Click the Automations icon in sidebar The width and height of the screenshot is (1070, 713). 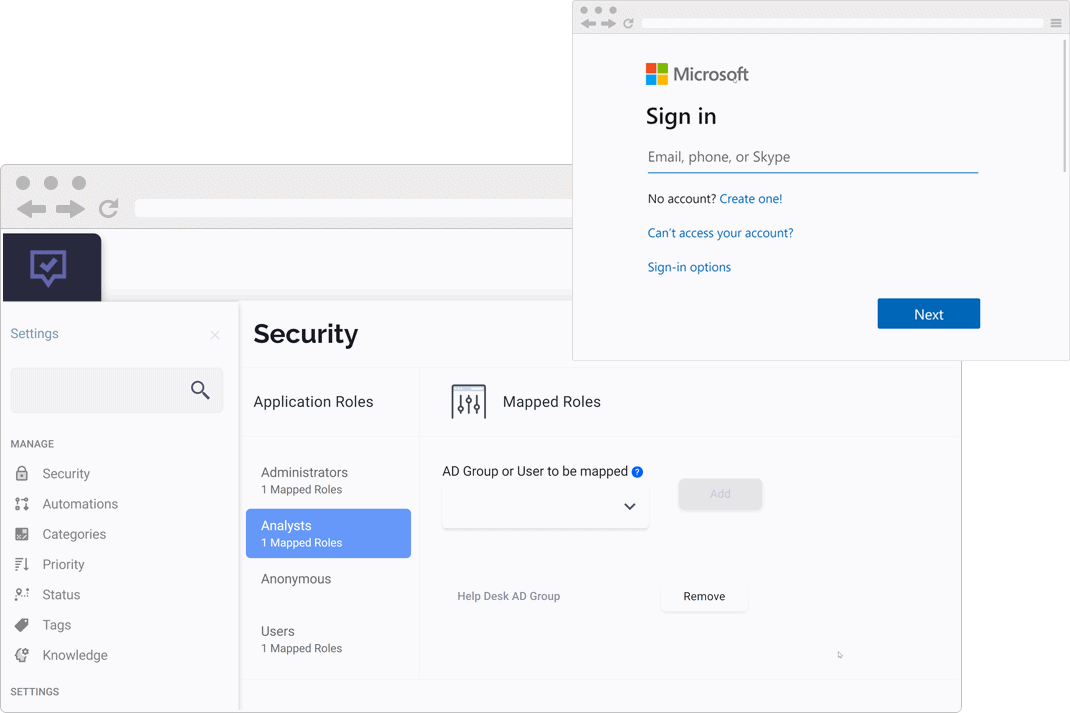pos(22,504)
